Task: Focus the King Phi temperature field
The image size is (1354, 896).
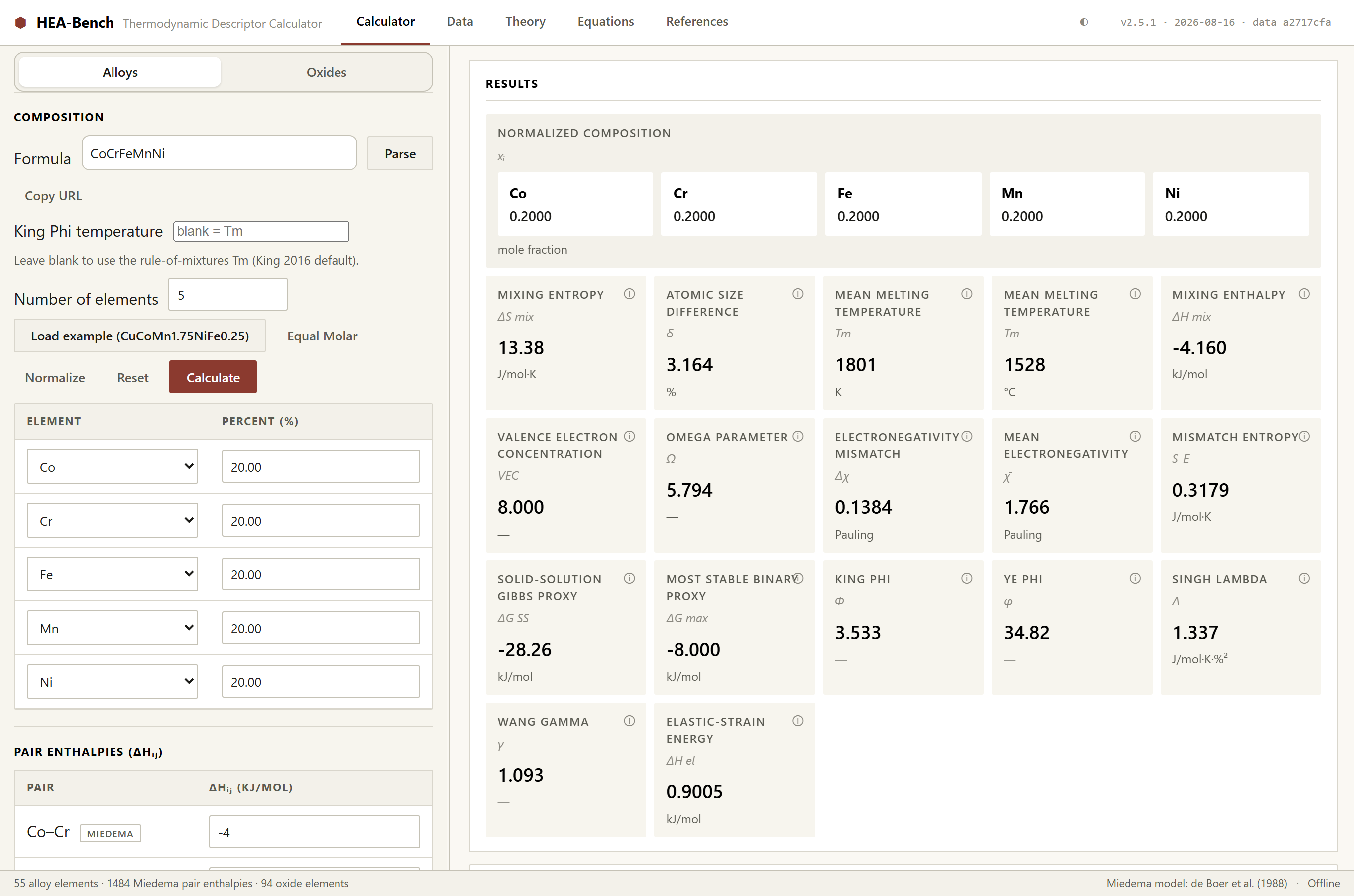Action: coord(261,231)
